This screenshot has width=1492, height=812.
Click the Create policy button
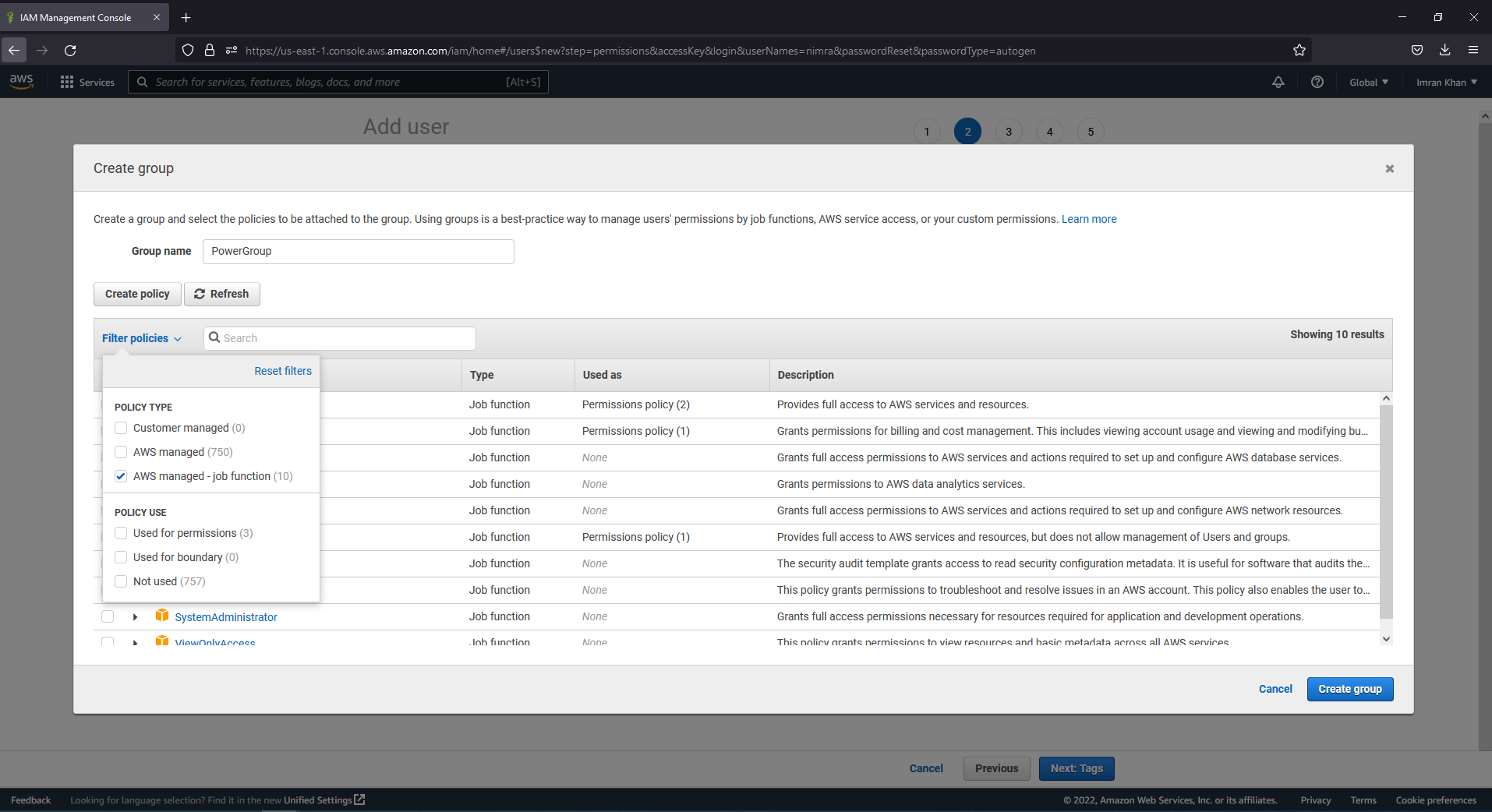coord(136,294)
